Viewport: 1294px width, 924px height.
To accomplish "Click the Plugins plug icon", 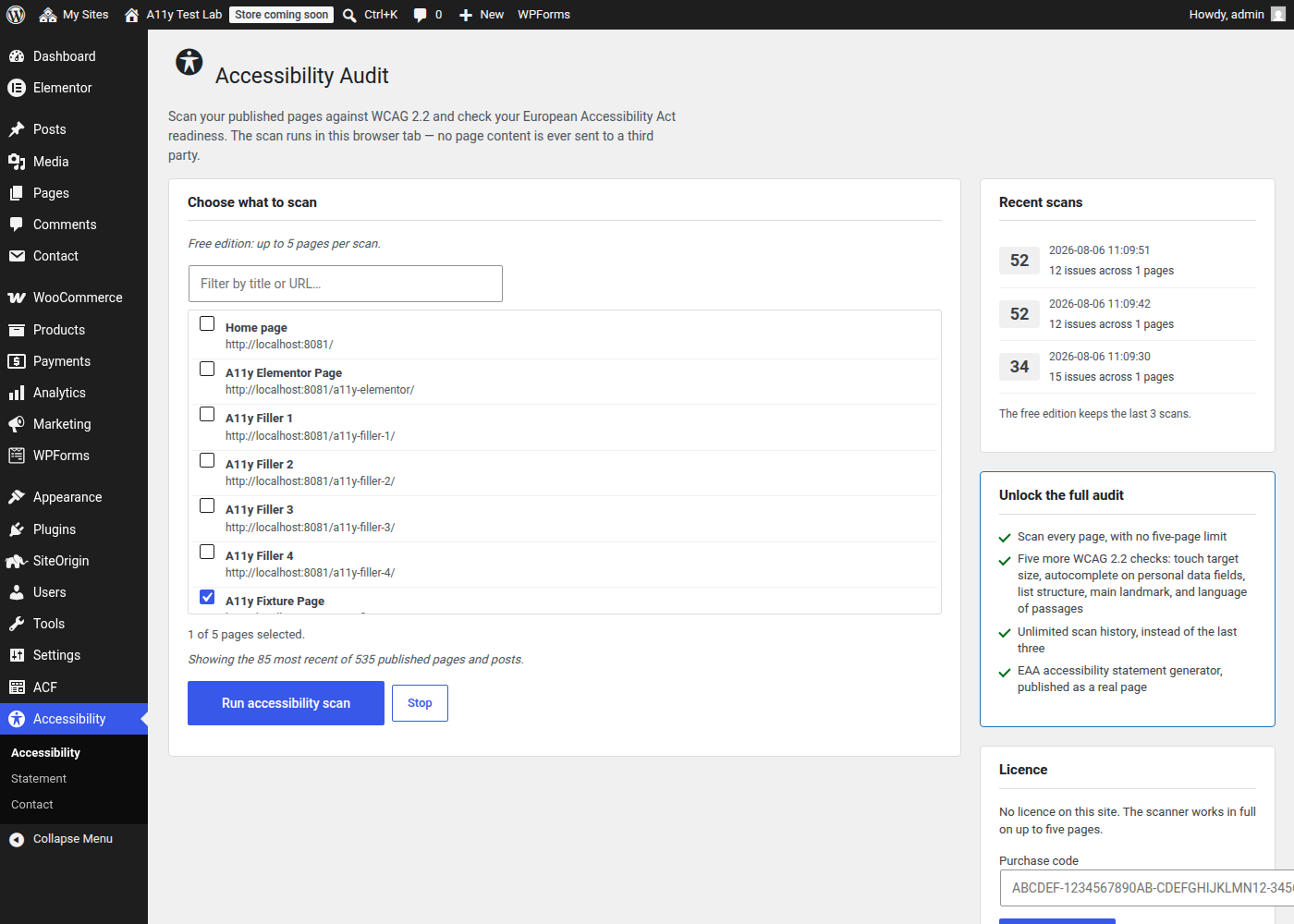I will point(17,529).
